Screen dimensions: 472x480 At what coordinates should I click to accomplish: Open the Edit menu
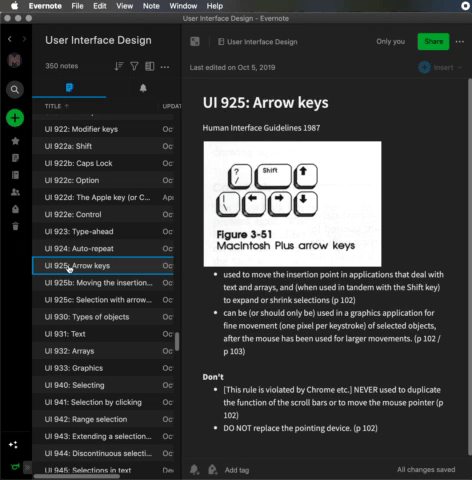click(x=100, y=6)
